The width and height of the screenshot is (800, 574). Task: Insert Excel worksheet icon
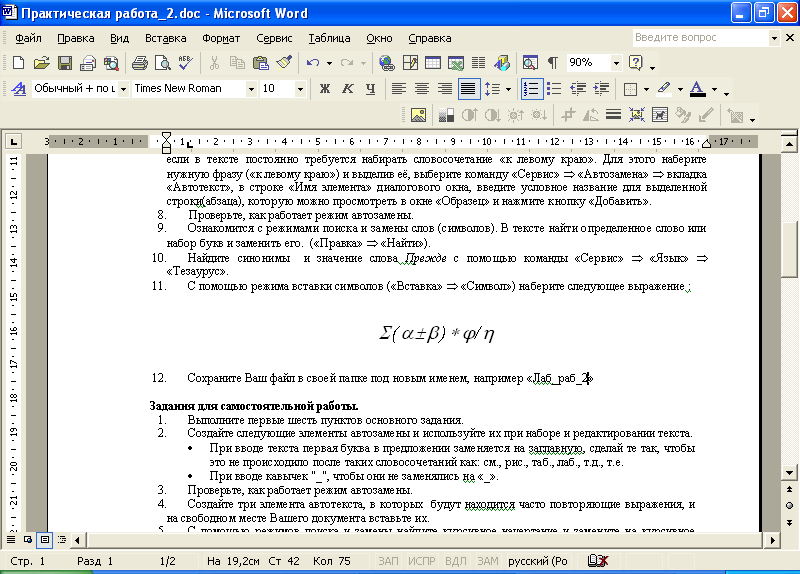pyautogui.click(x=456, y=63)
